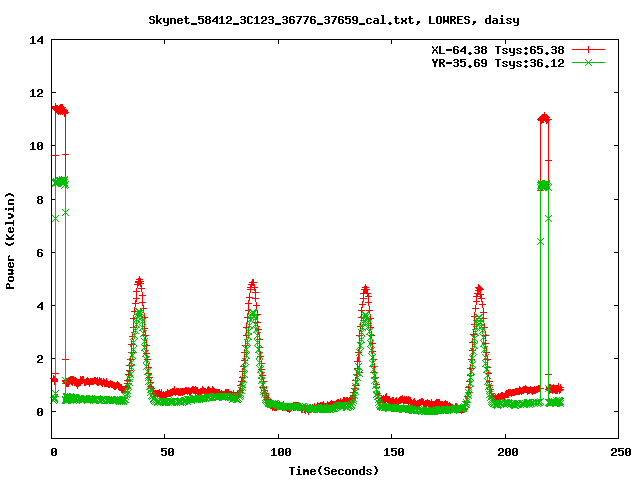Click the y-axis tick label 10

tap(36, 146)
